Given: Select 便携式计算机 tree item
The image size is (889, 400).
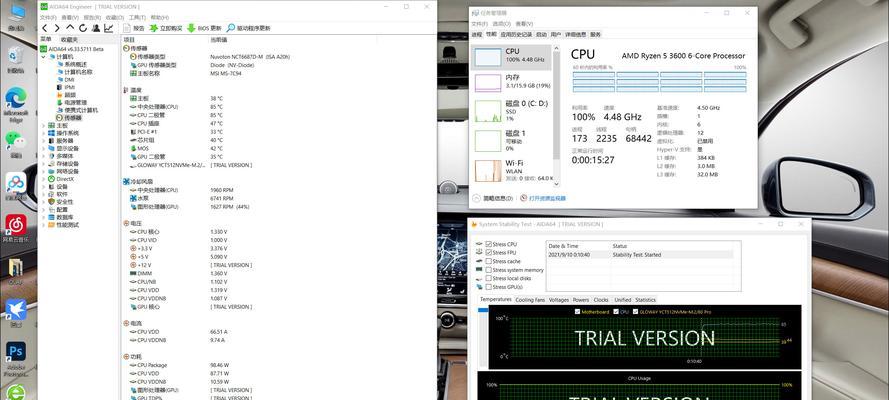Looking at the screenshot, I should [x=77, y=110].
